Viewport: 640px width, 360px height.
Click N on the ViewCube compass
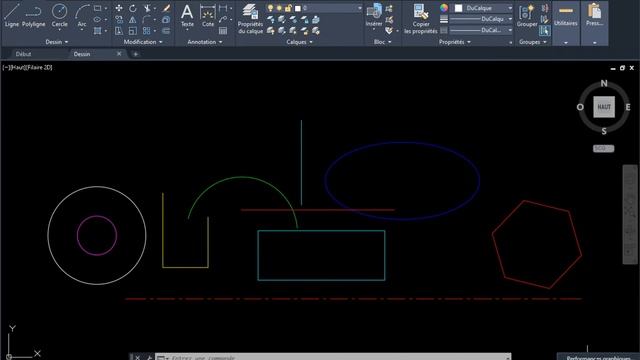pyautogui.click(x=604, y=83)
